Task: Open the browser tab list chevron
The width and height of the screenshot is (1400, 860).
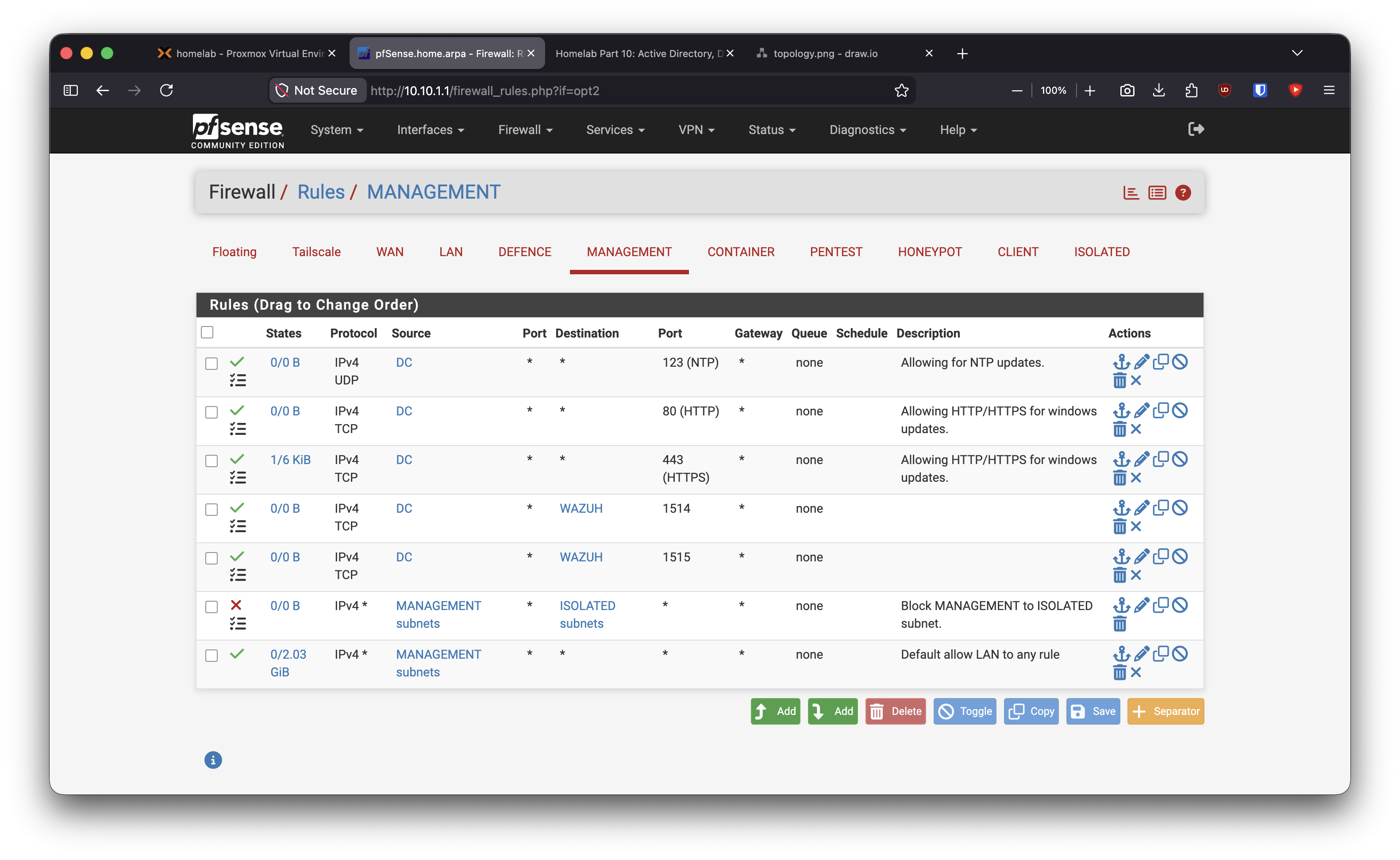Action: 1297,53
